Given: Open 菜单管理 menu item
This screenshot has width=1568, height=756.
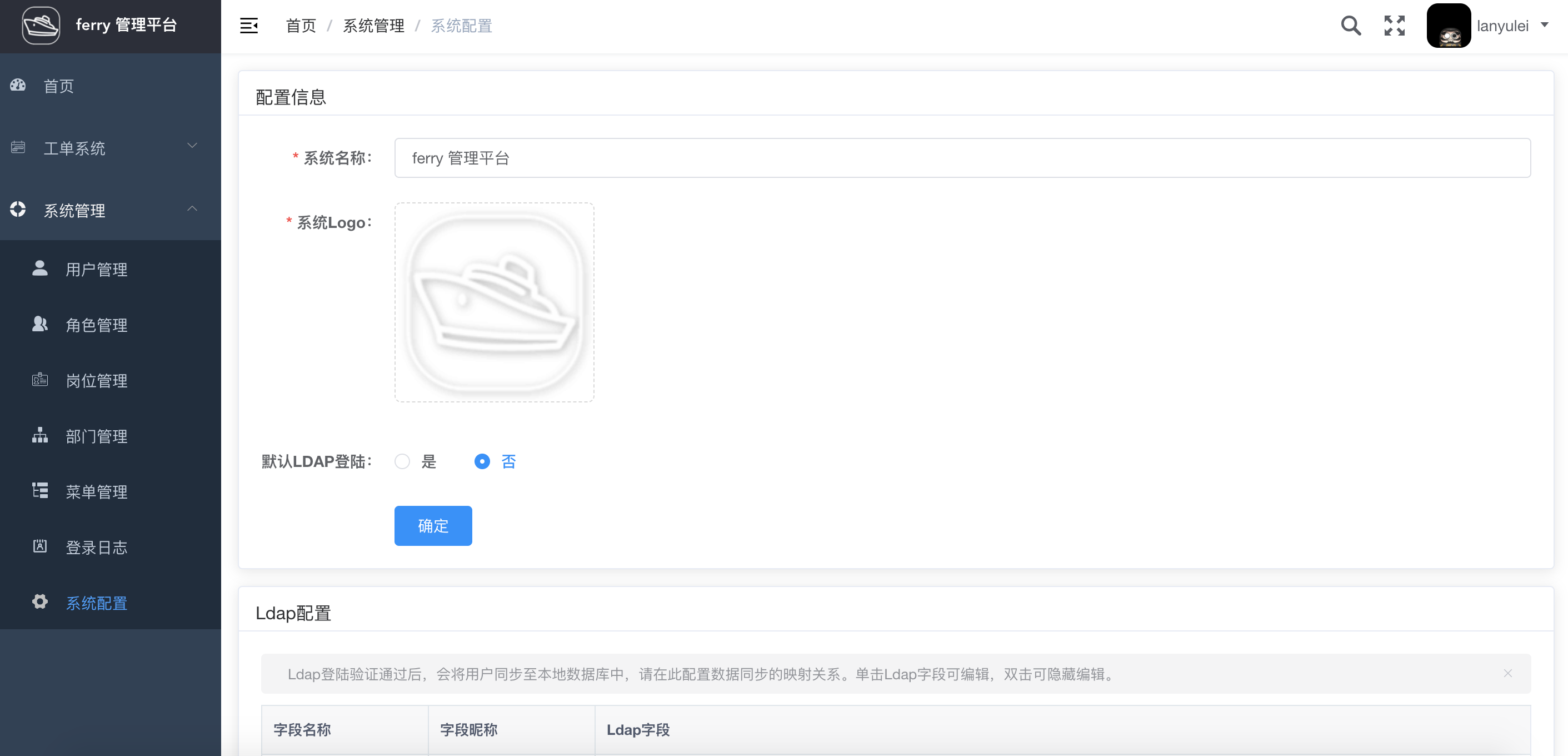Looking at the screenshot, I should (x=110, y=491).
